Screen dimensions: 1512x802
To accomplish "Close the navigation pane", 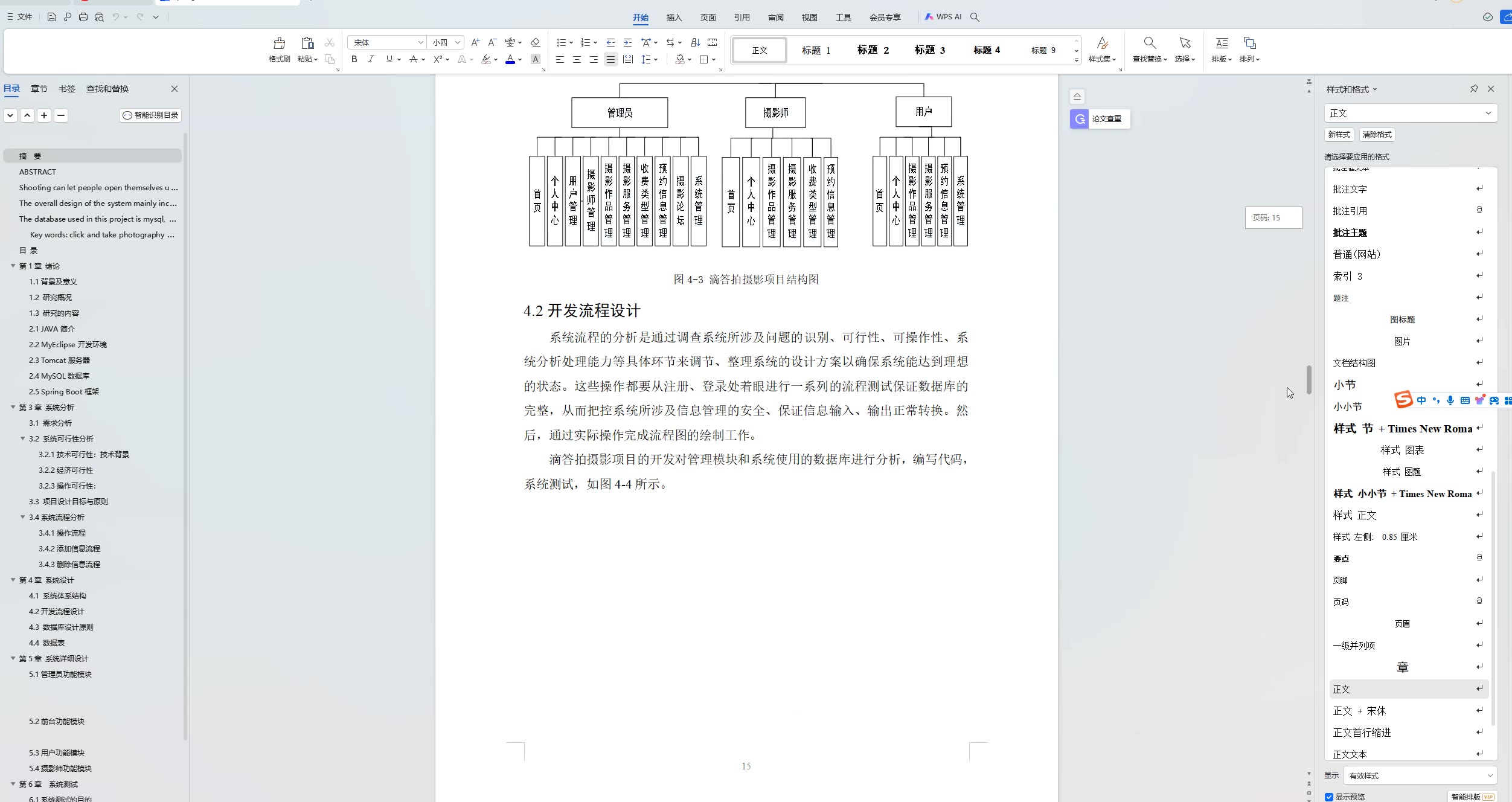I will pos(175,89).
